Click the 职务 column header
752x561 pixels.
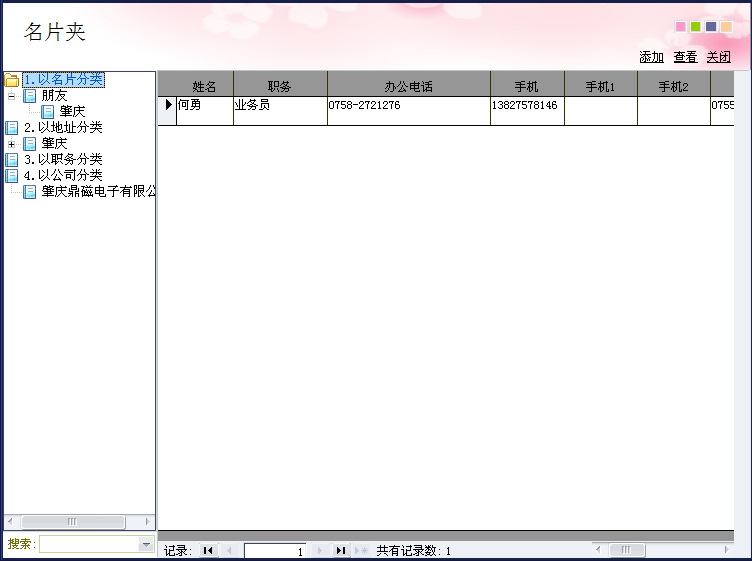(280, 86)
